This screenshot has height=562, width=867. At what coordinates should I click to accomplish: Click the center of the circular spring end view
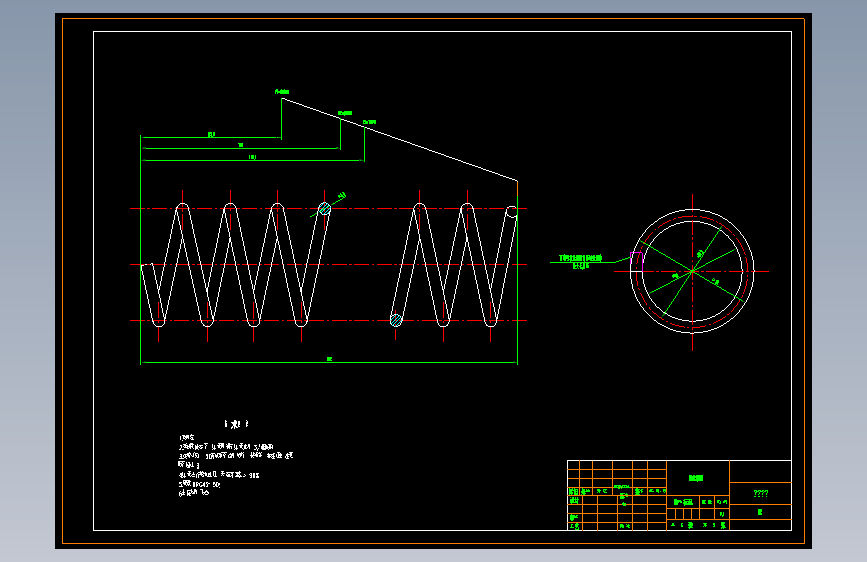point(692,271)
